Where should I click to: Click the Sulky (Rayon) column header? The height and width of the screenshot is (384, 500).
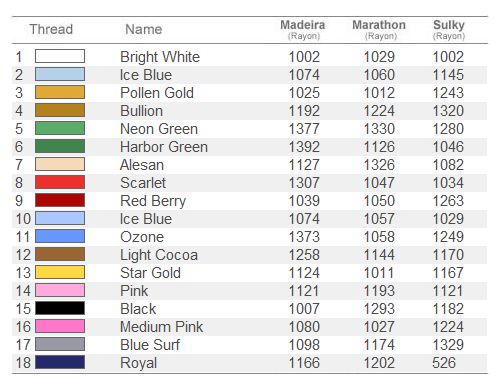point(449,29)
